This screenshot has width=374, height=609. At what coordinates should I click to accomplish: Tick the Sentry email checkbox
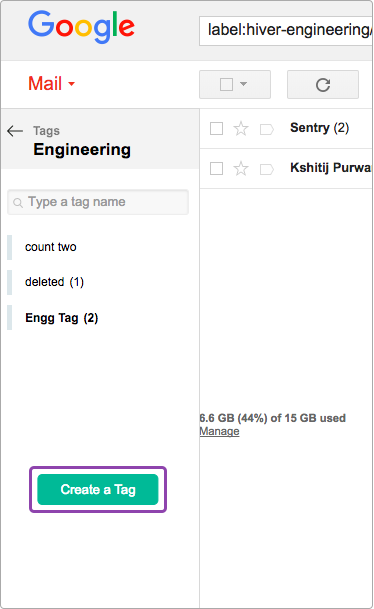point(216,129)
